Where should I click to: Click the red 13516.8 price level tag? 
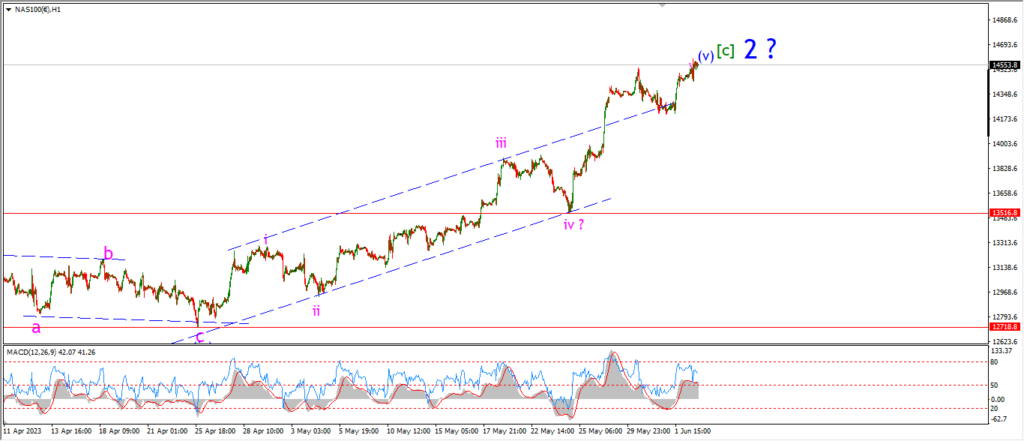1004,213
